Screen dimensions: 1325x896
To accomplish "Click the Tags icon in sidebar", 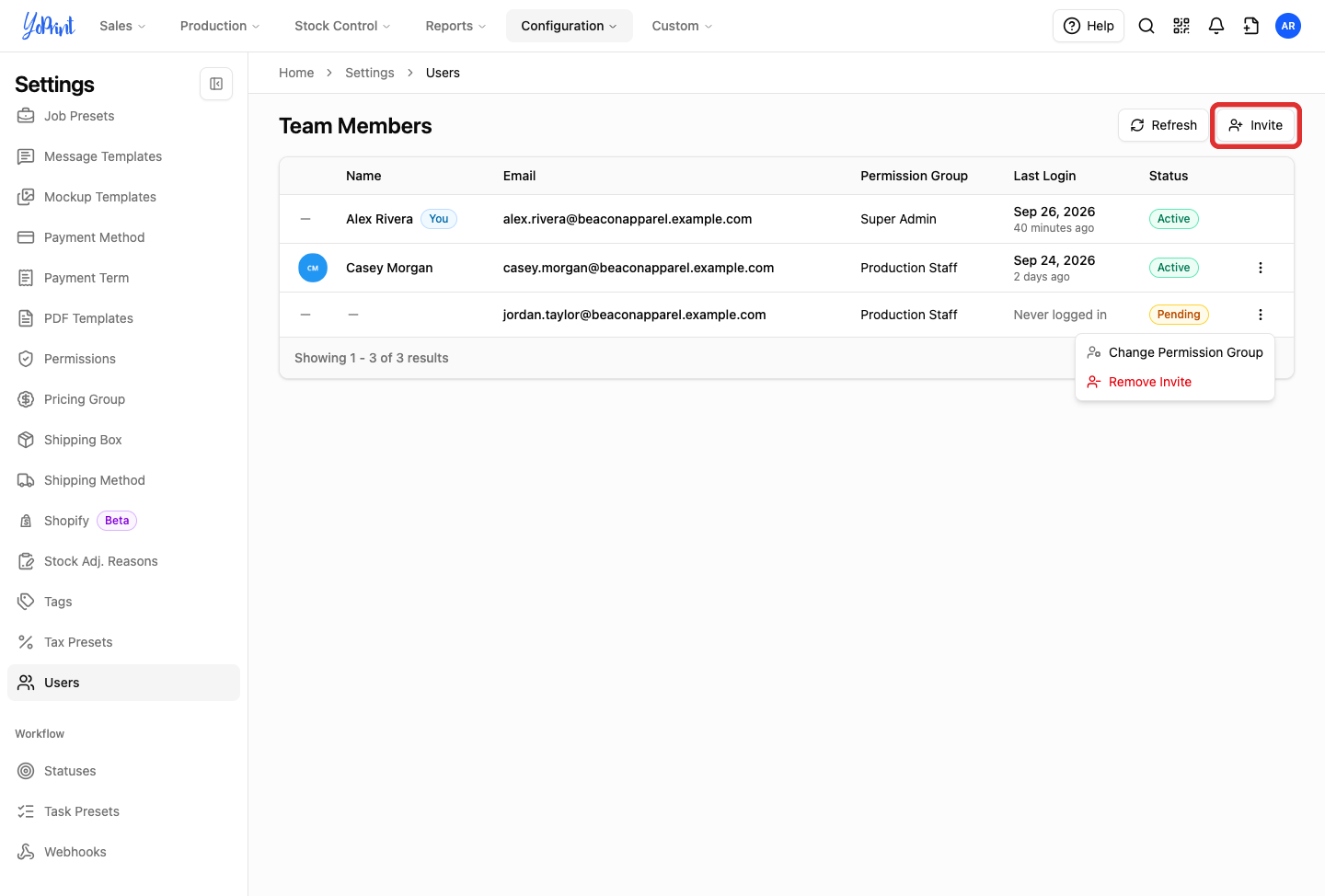I will tap(26, 602).
